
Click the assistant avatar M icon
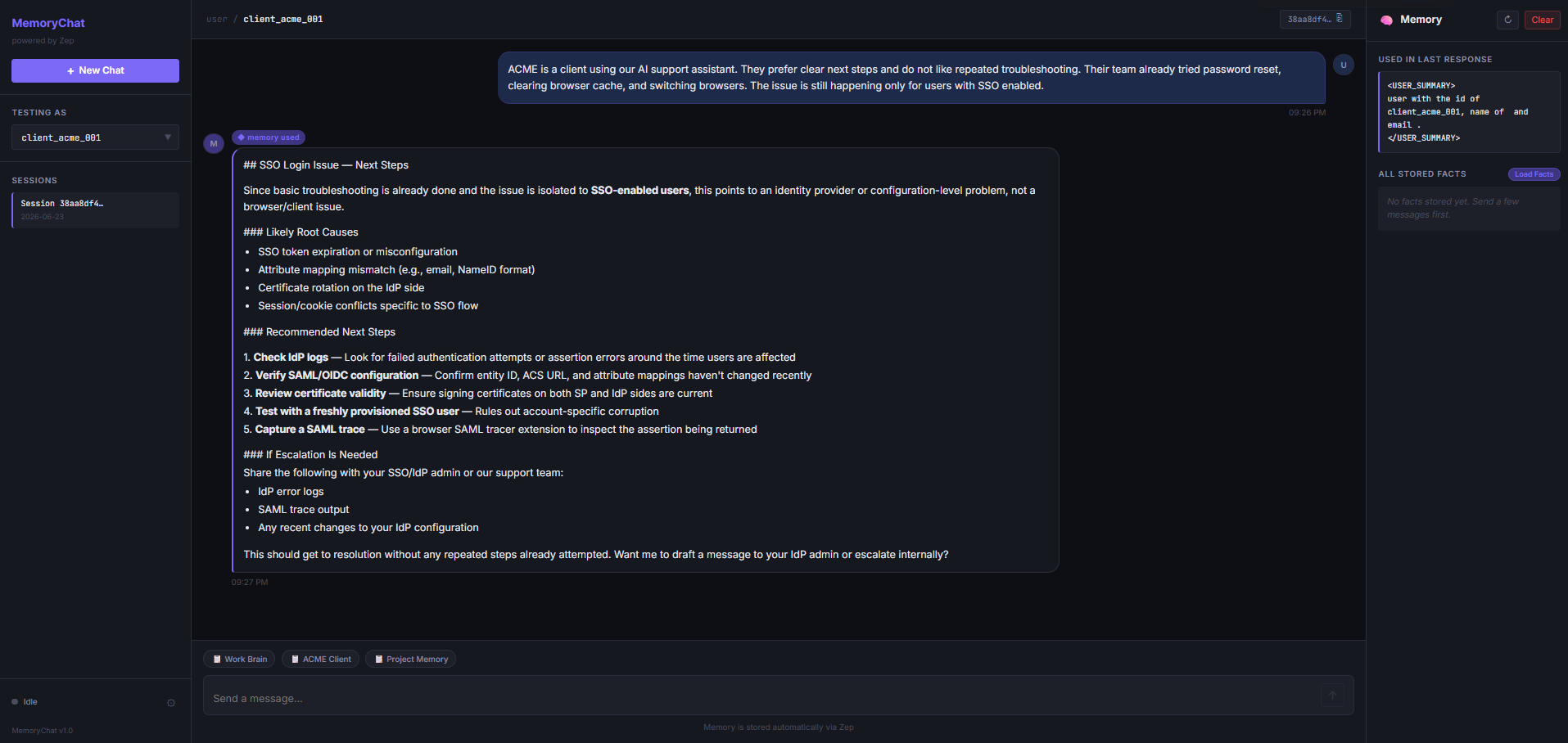click(214, 143)
